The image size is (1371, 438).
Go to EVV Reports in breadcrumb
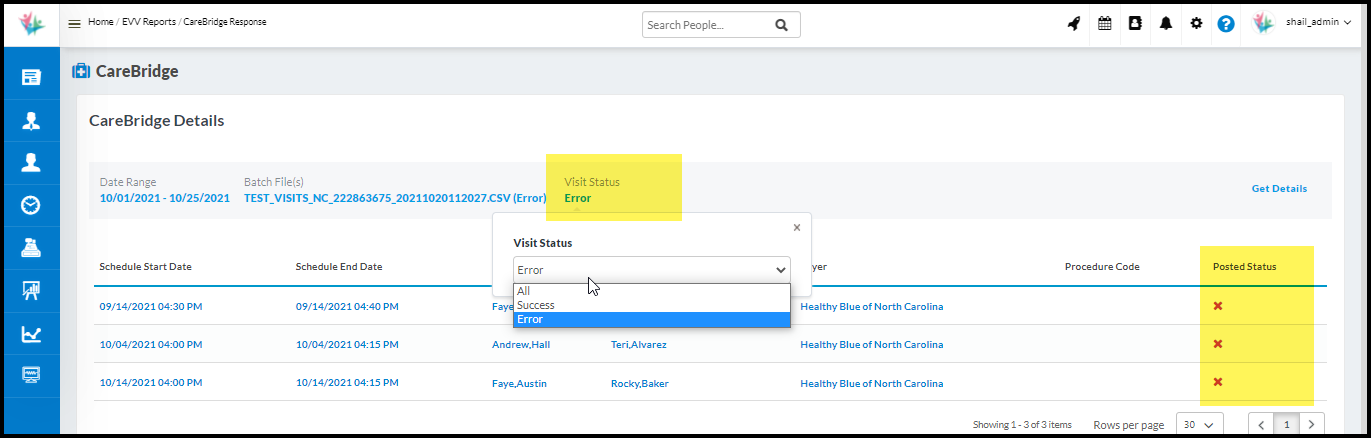tap(149, 22)
